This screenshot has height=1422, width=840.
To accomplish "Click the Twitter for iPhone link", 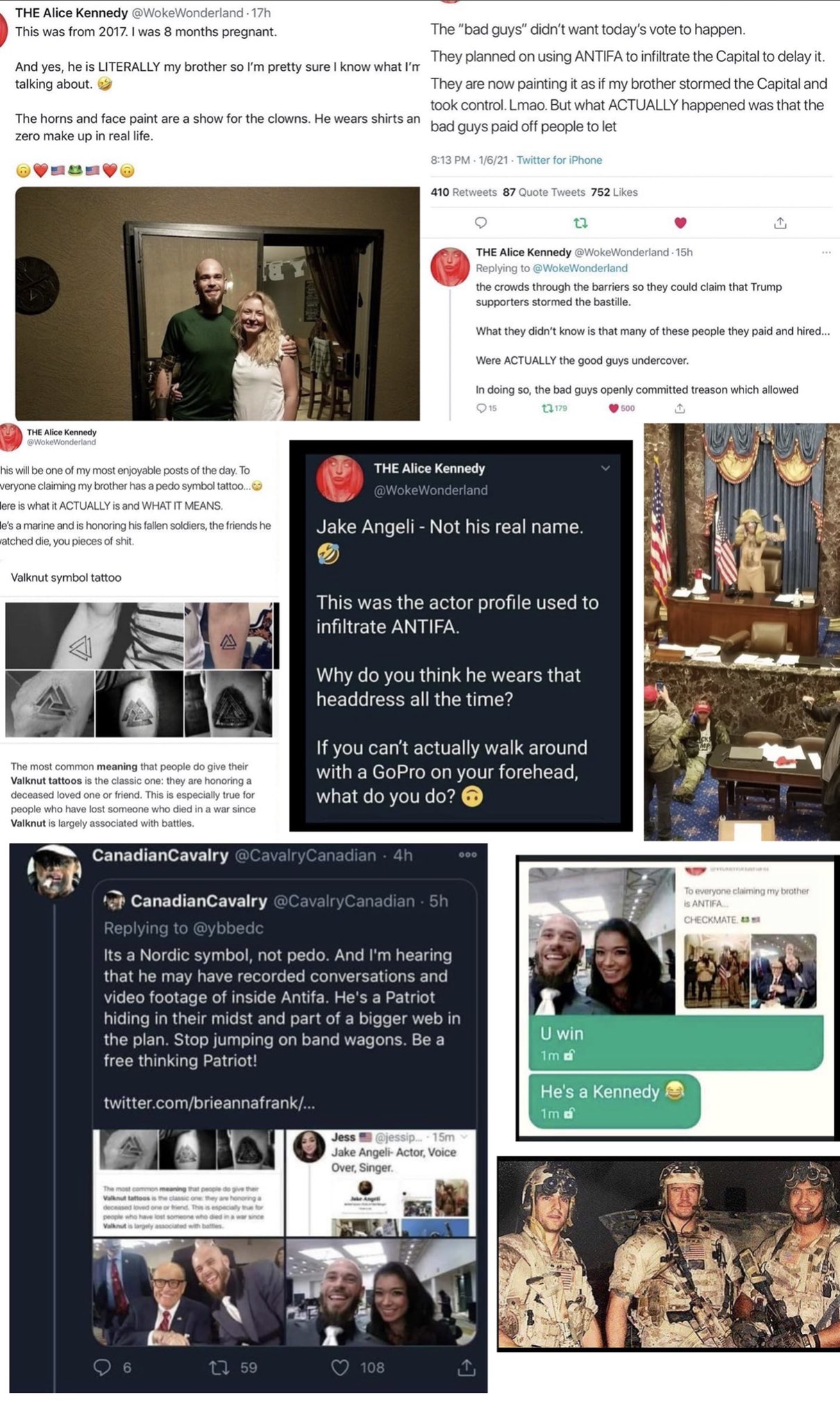I will click(559, 160).
